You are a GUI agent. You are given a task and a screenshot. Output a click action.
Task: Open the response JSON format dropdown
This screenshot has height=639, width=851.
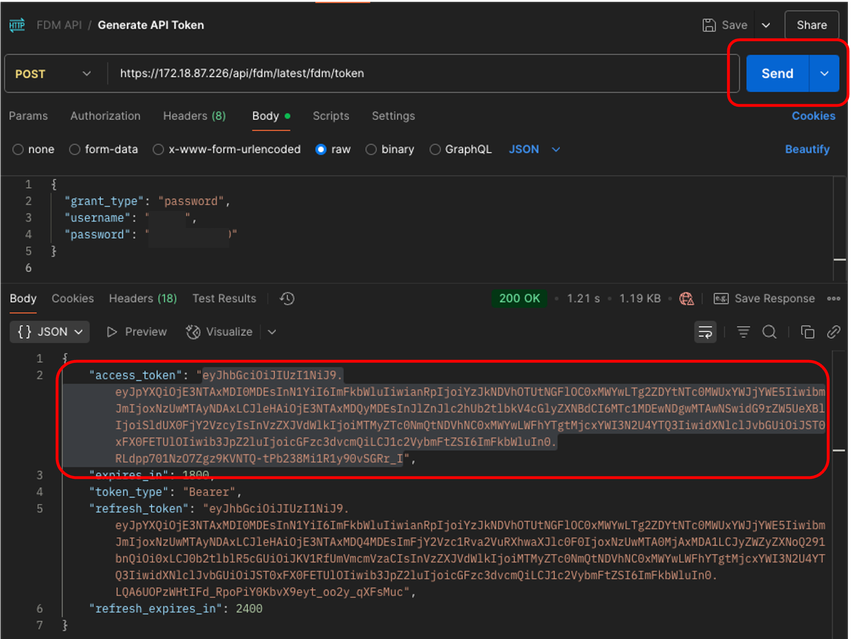point(50,332)
